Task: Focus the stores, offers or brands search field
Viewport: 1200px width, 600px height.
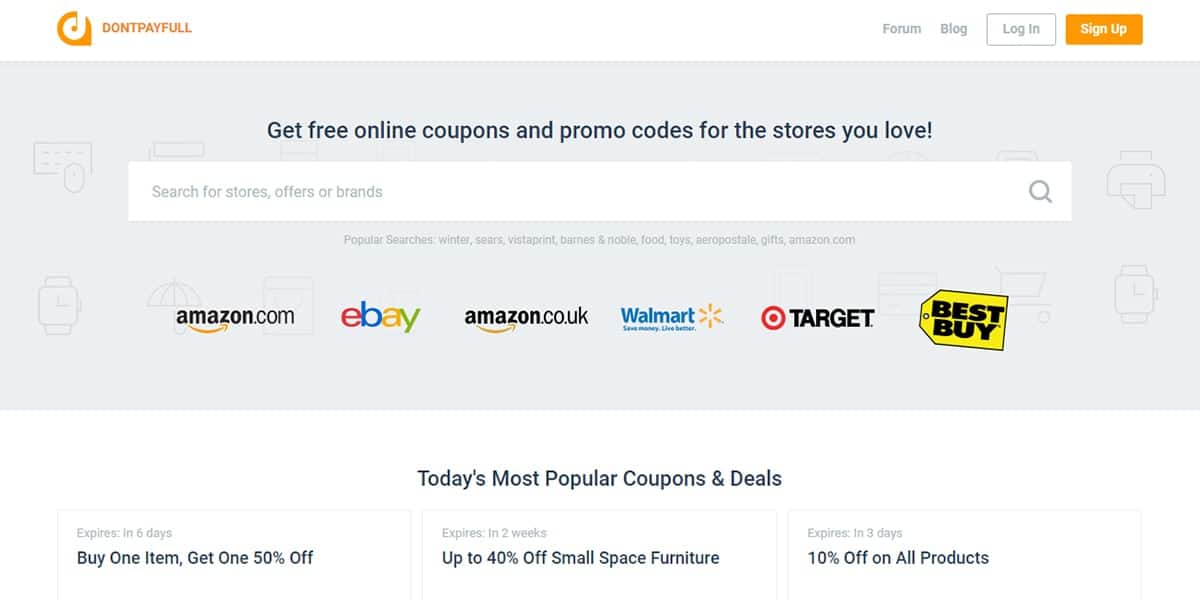Action: (580, 191)
